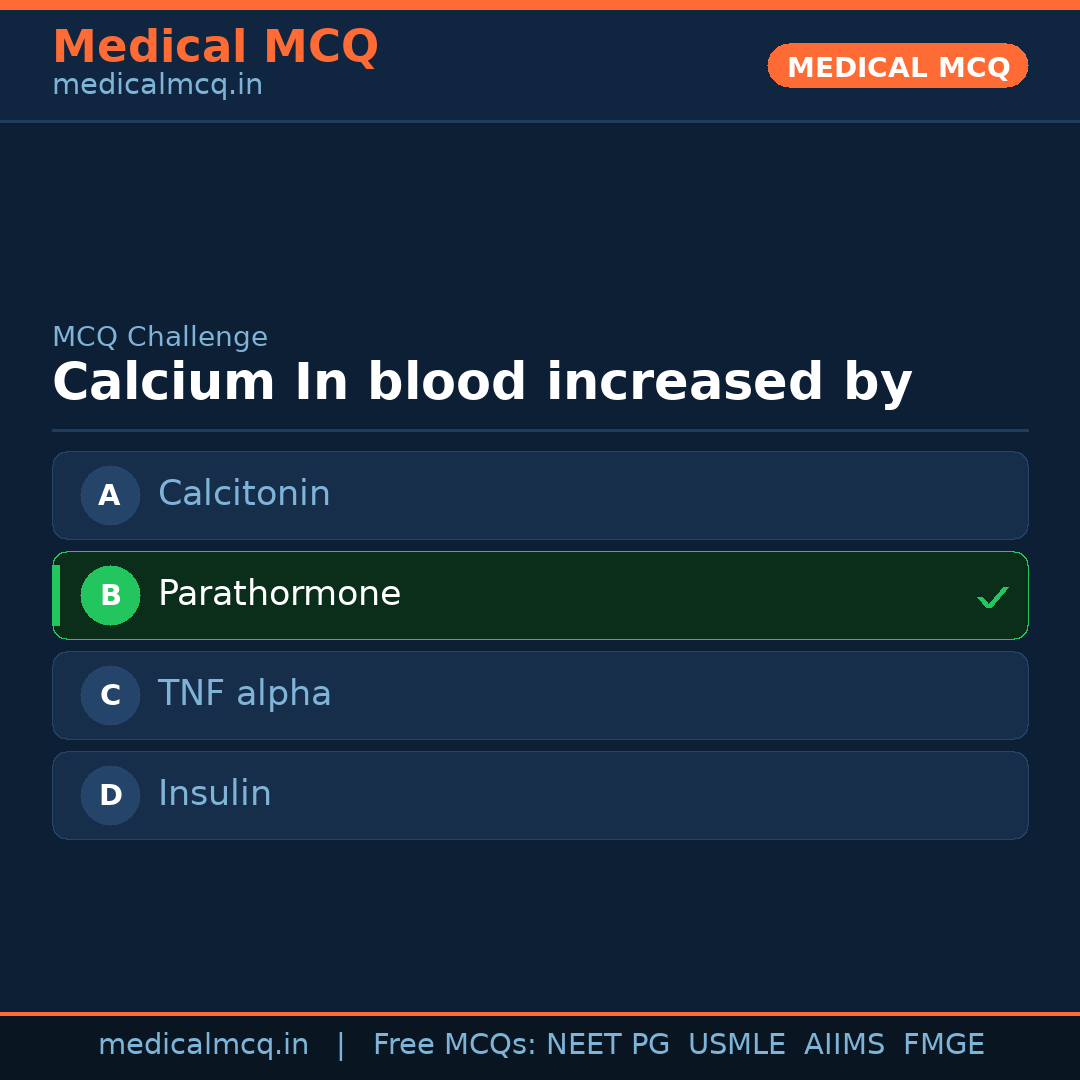1080x1080 pixels.
Task: Click the NEET PG label in footer
Action: (607, 1044)
